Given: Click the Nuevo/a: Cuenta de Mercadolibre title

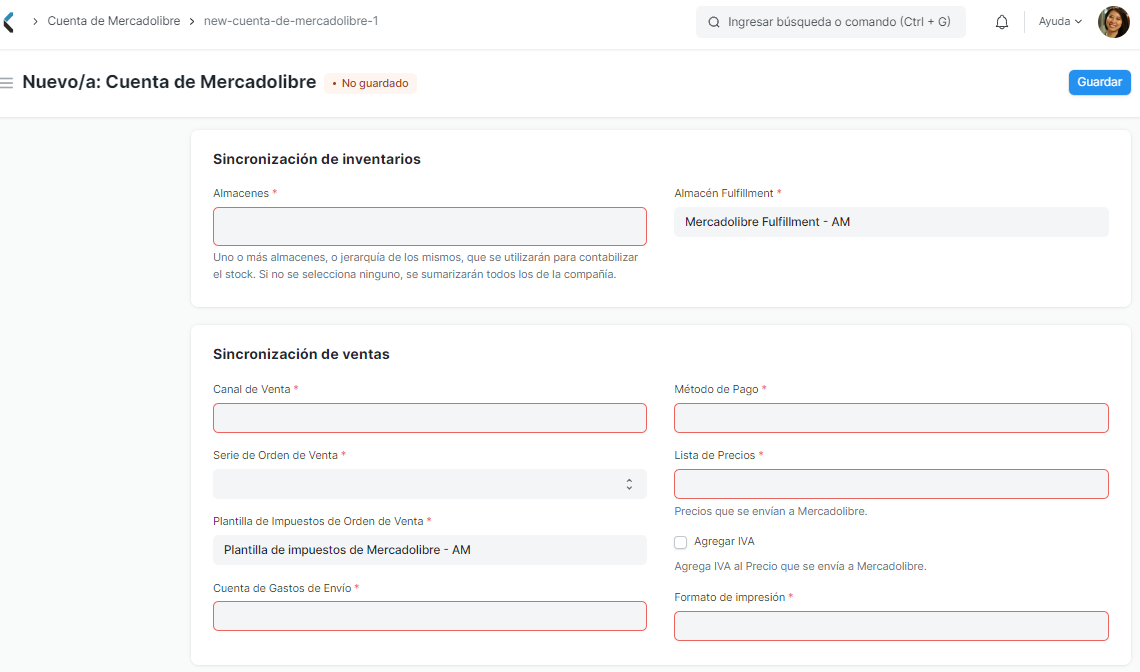Looking at the screenshot, I should 169,81.
